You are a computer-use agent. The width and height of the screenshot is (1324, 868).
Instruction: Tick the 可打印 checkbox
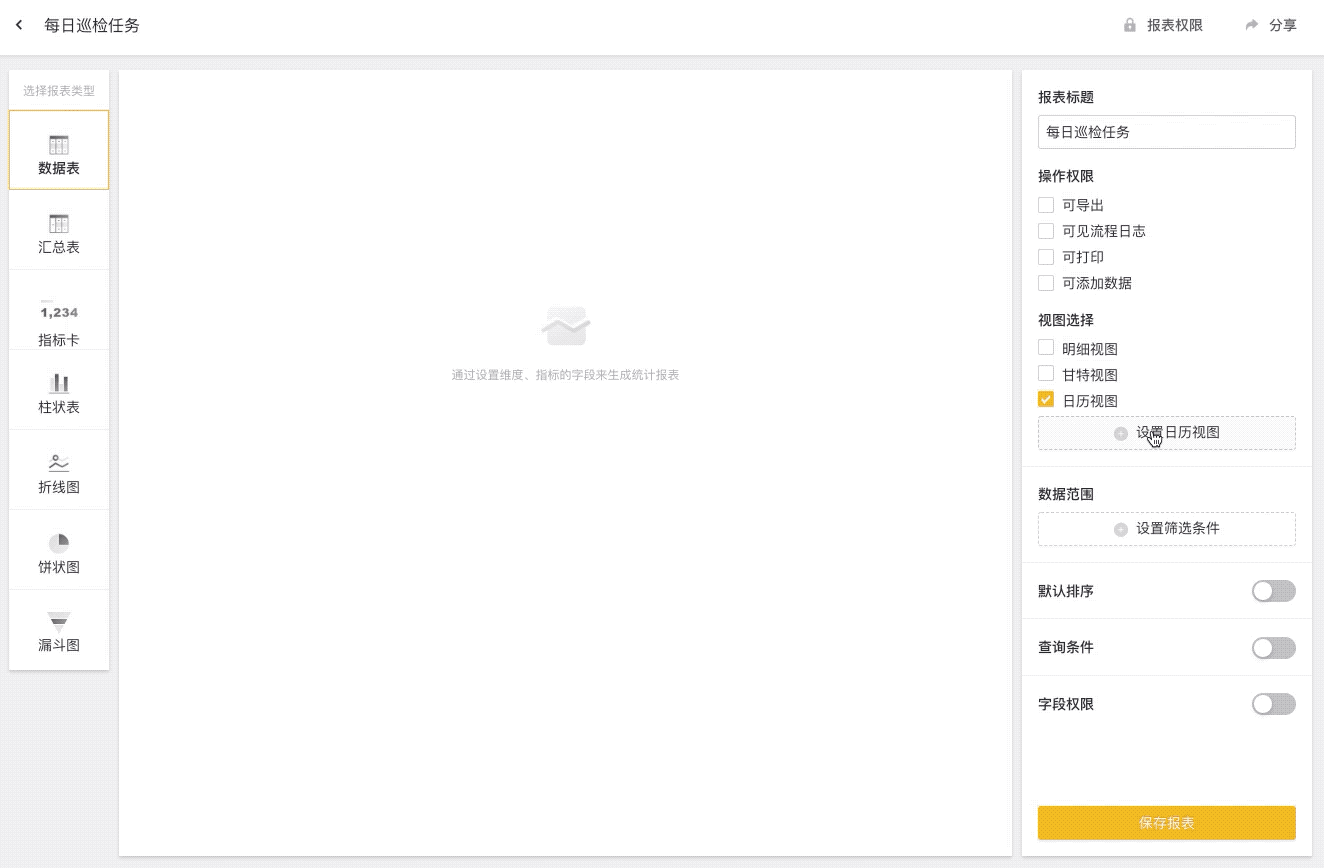click(x=1046, y=257)
